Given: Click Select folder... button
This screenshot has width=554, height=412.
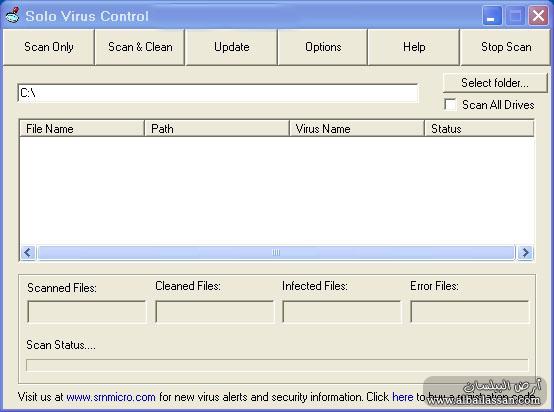Looking at the screenshot, I should pyautogui.click(x=495, y=83).
